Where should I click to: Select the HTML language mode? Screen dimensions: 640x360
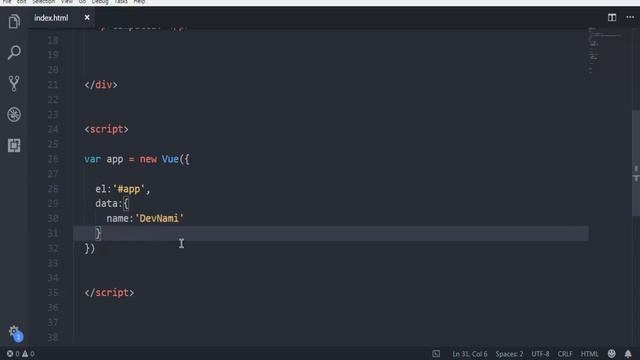(589, 354)
